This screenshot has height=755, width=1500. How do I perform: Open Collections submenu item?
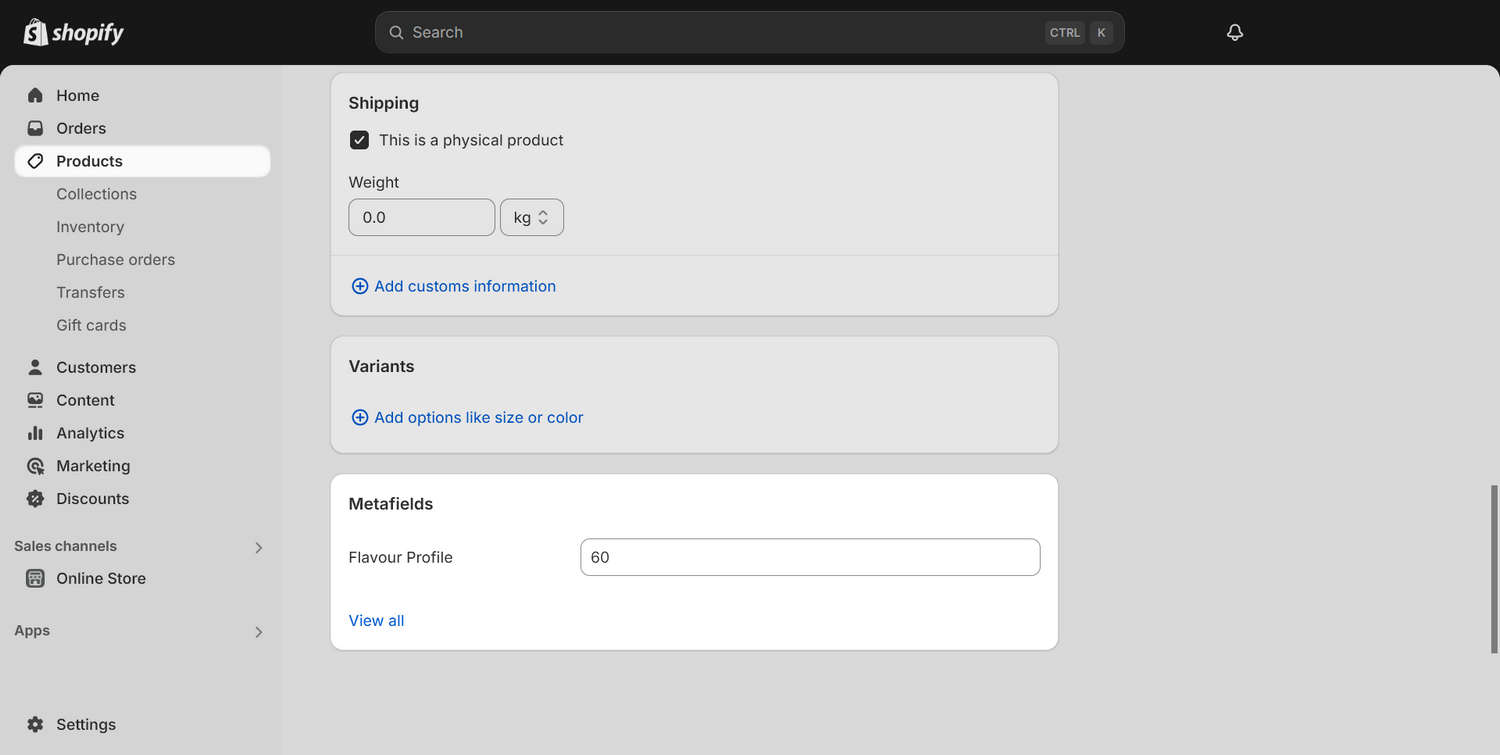96,194
